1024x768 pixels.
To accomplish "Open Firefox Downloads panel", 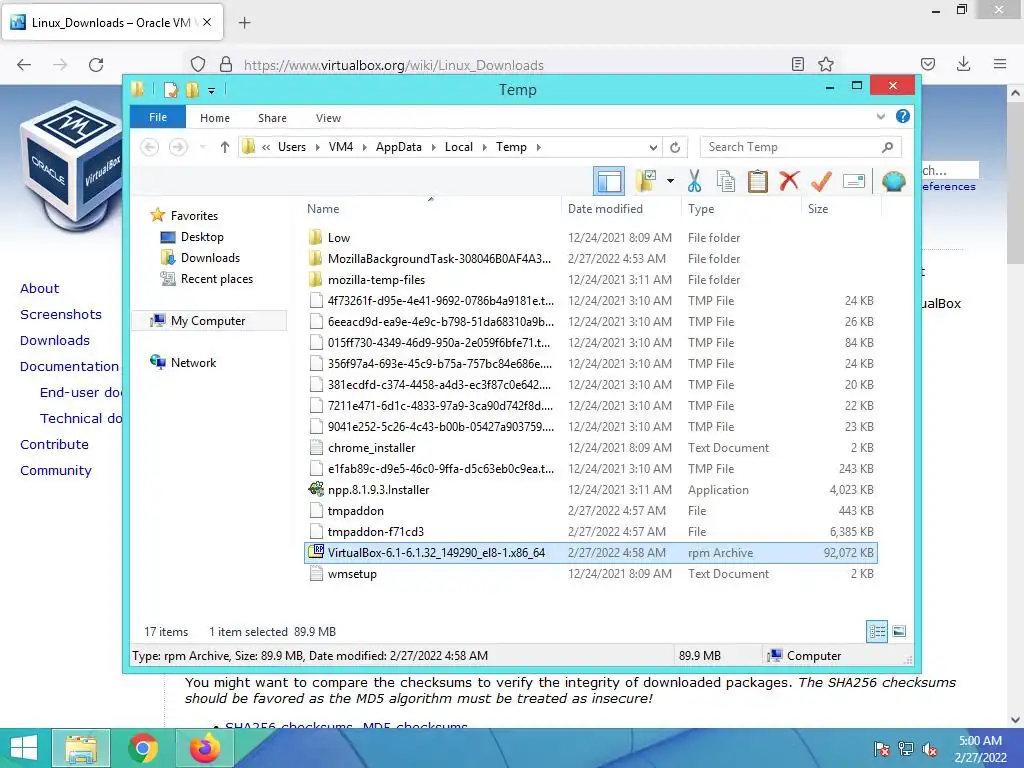I will [x=963, y=64].
